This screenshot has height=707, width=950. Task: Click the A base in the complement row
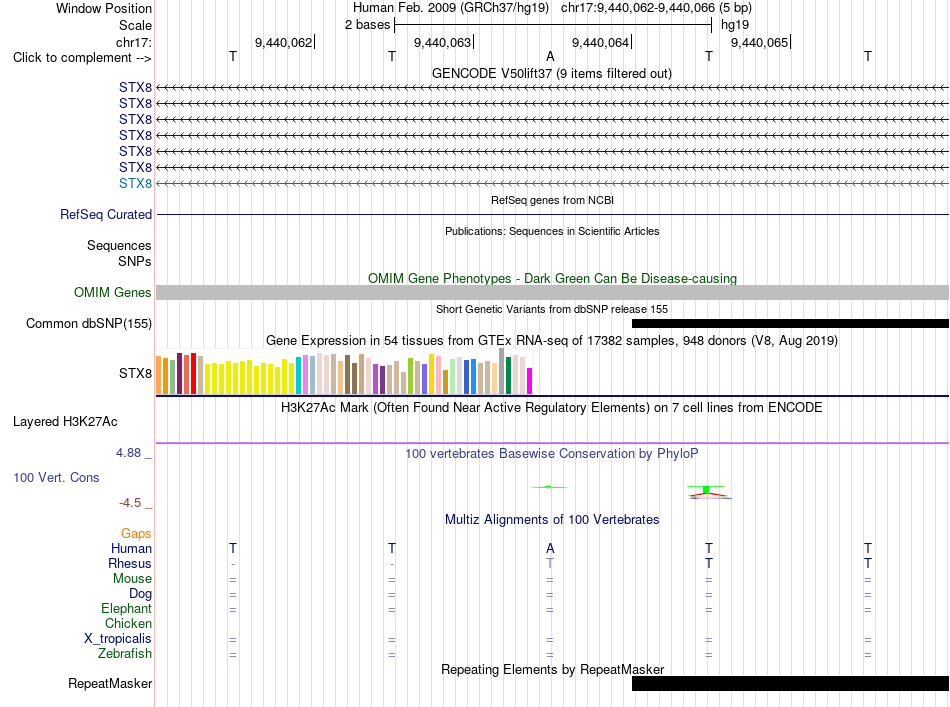(x=550, y=56)
